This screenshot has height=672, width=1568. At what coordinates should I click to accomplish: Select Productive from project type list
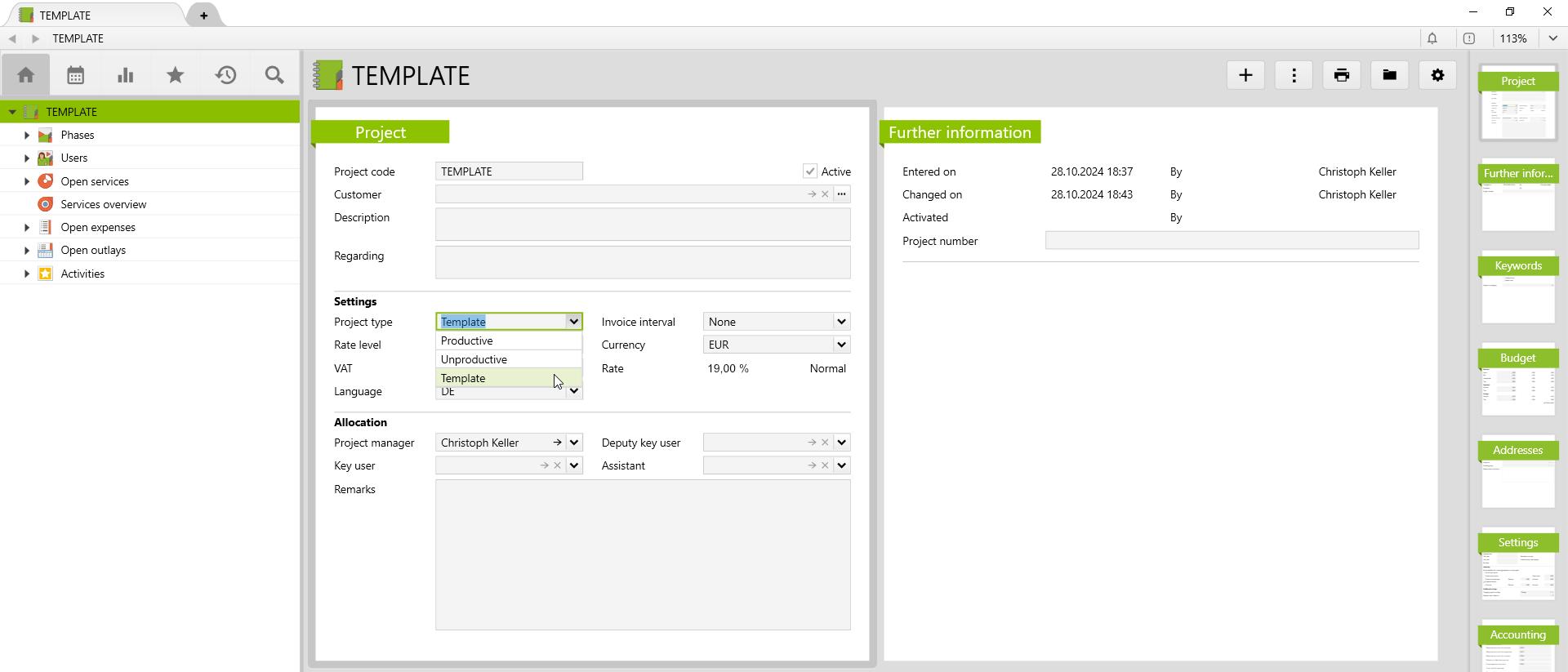pos(467,340)
